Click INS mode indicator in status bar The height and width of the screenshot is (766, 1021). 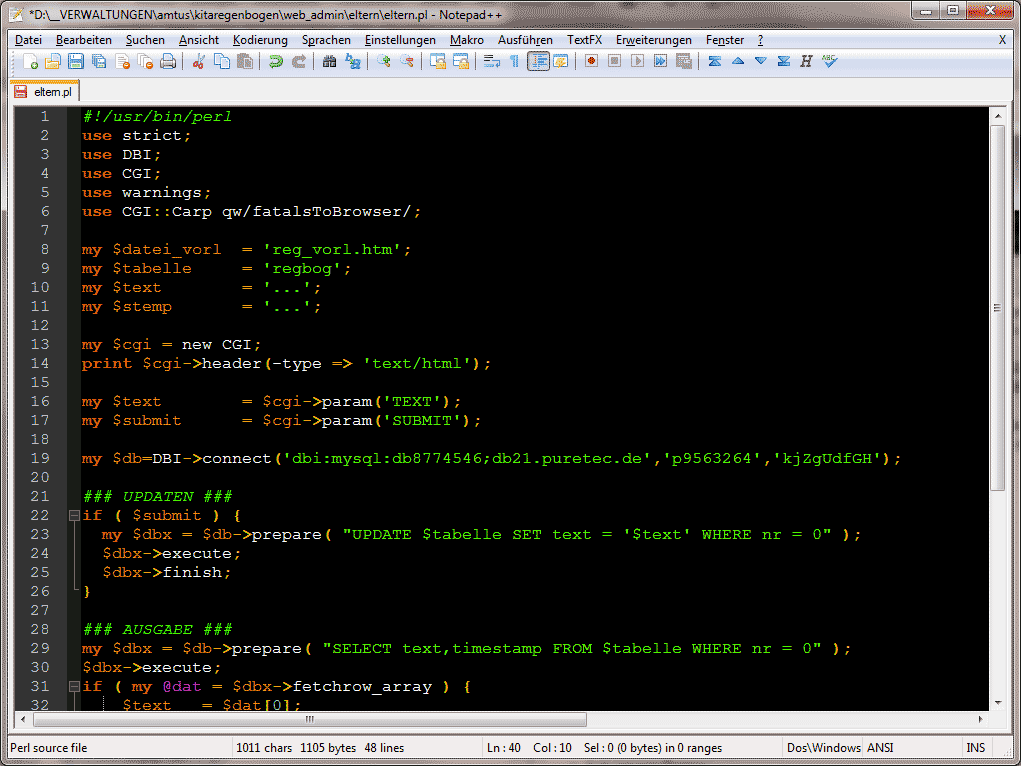pos(975,748)
